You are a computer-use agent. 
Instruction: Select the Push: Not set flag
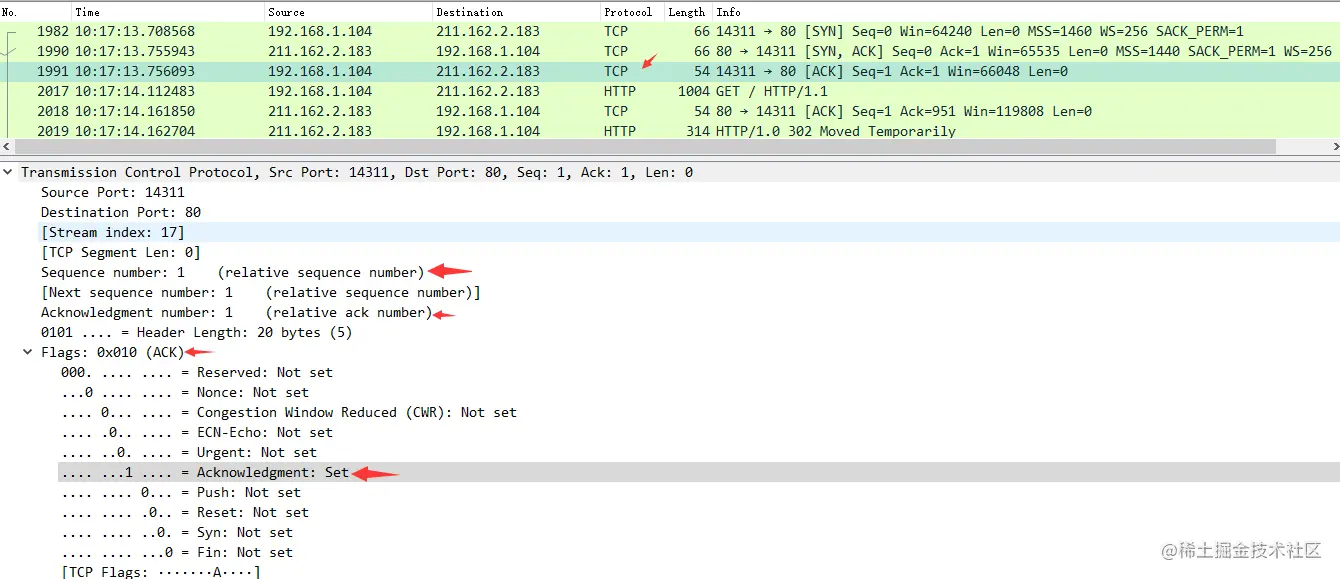click(x=181, y=492)
